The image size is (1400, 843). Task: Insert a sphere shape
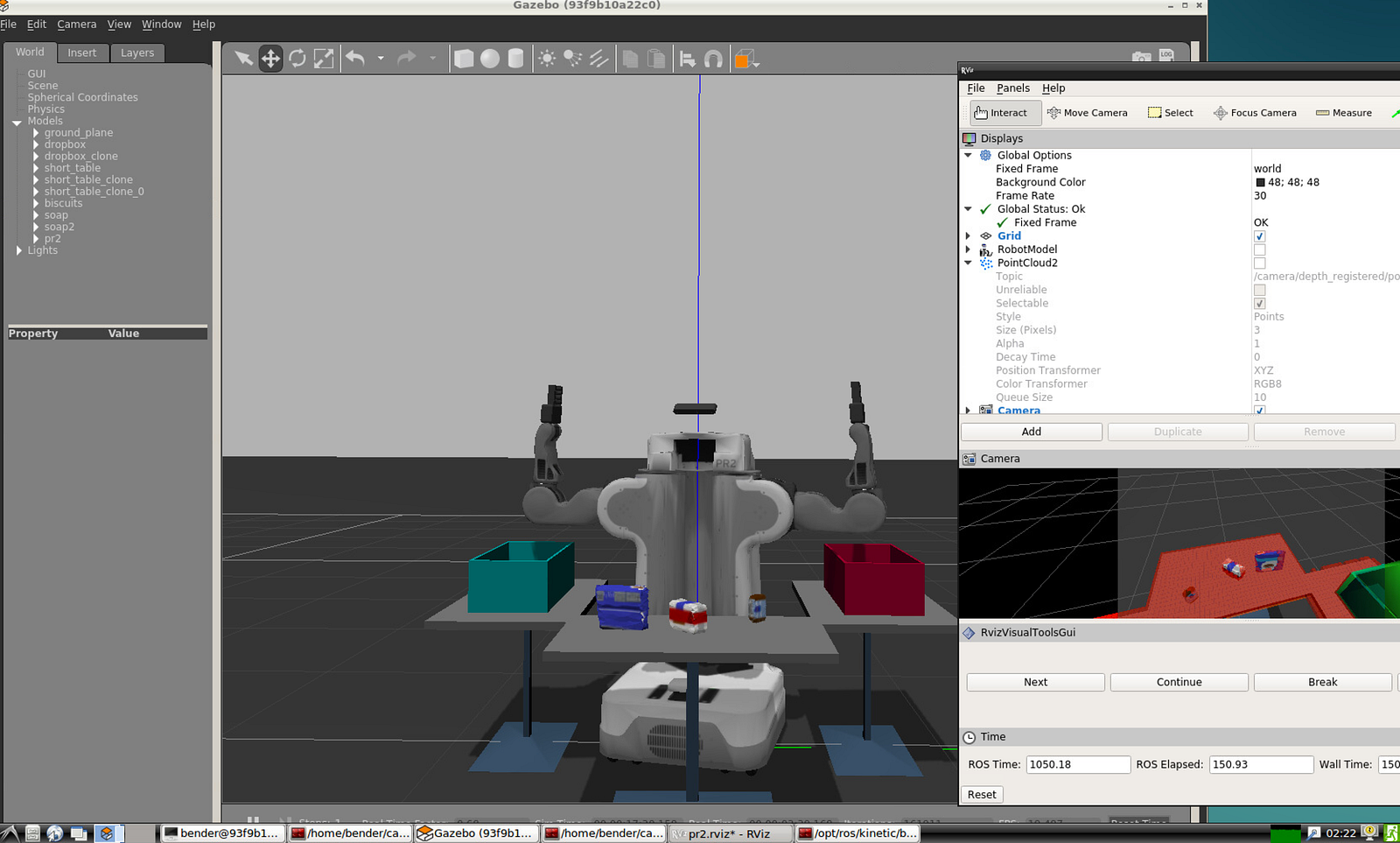[x=490, y=59]
